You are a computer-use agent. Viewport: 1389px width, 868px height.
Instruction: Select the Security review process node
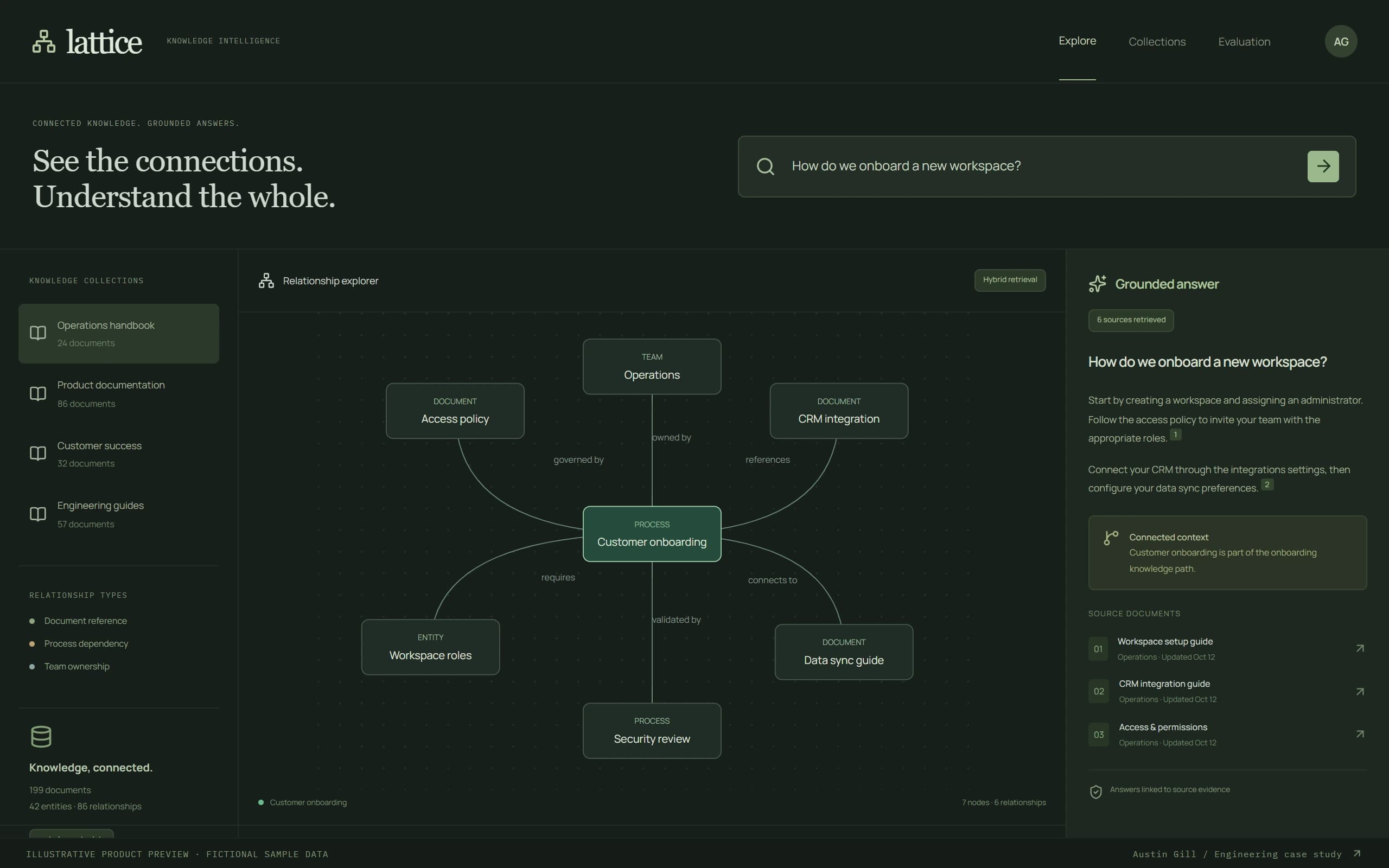[652, 731]
